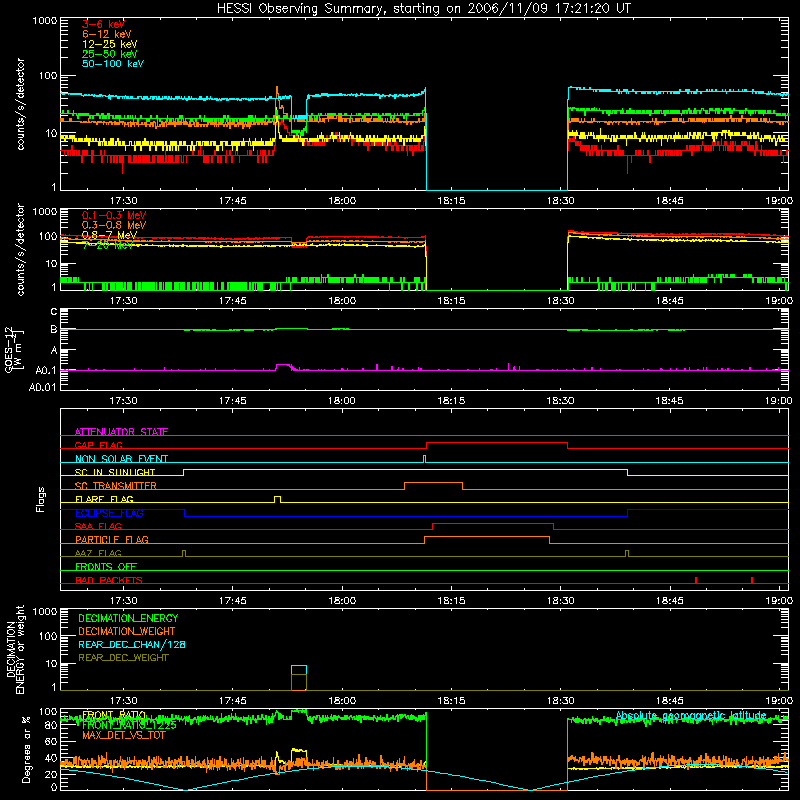The image size is (800, 800).
Task: Select the ATTENUATOR_STATE flag label
Action: tap(121, 432)
